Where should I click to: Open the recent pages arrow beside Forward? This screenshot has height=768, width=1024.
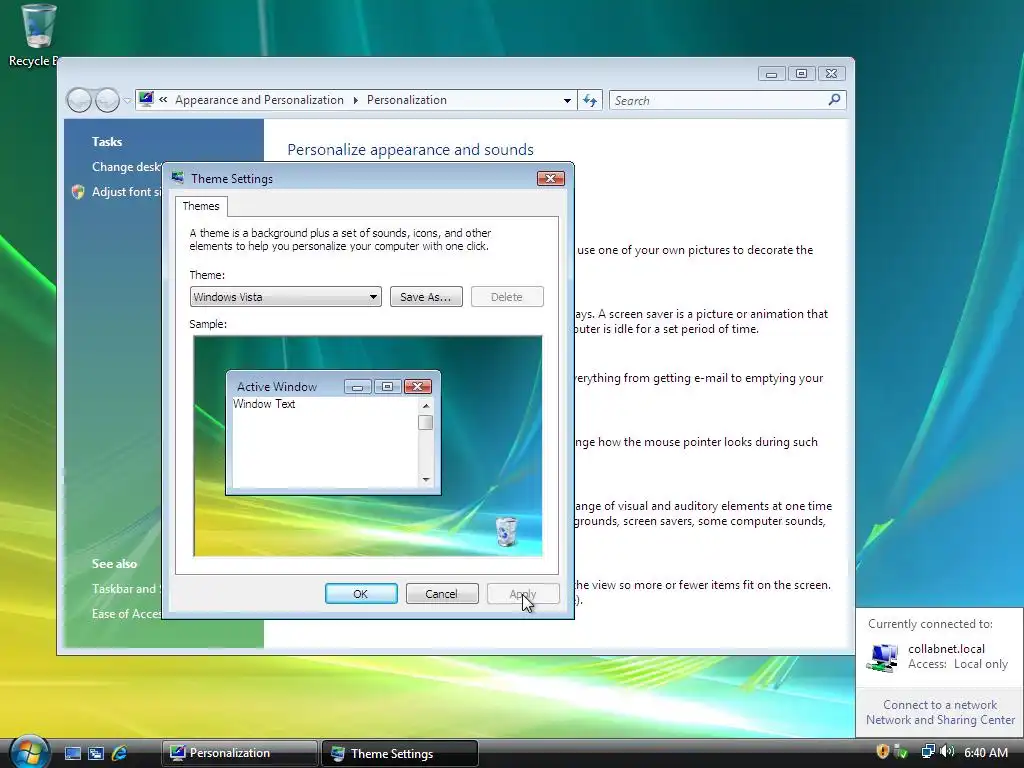pos(127,101)
